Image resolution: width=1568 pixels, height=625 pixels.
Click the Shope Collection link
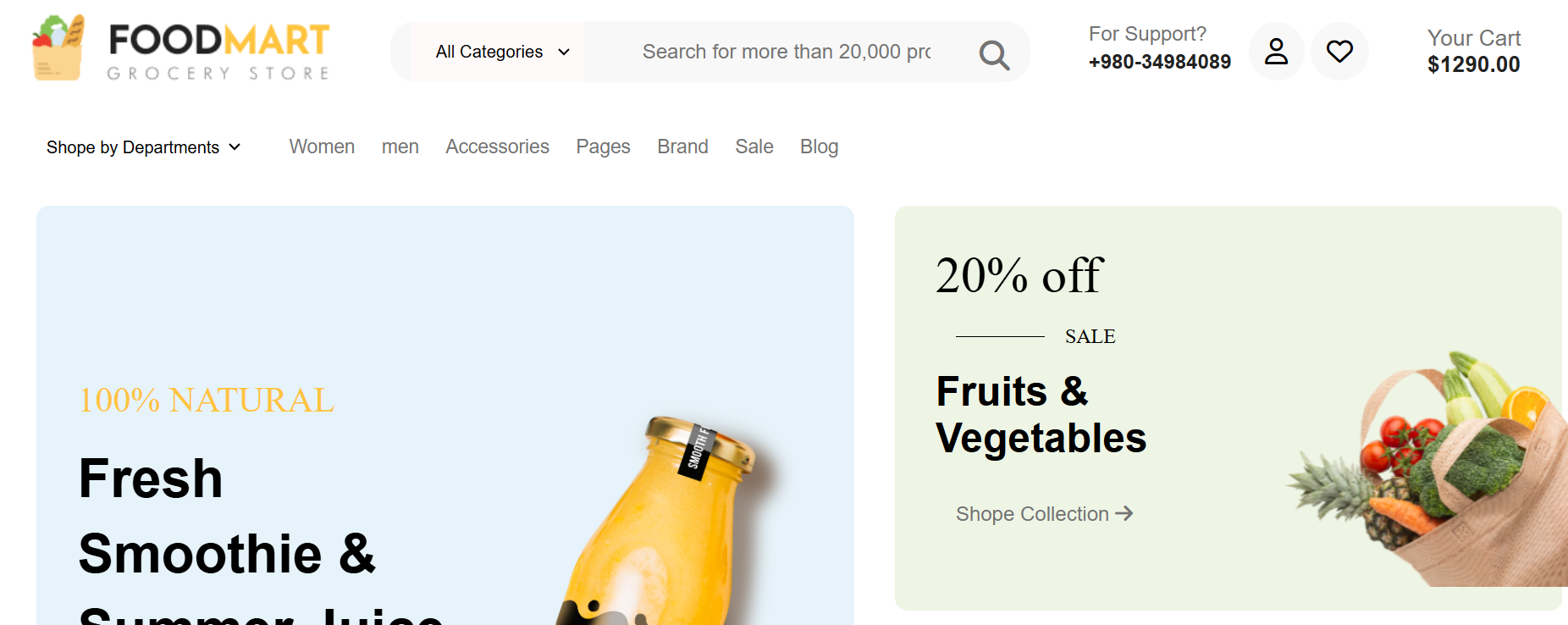pyautogui.click(x=1032, y=514)
